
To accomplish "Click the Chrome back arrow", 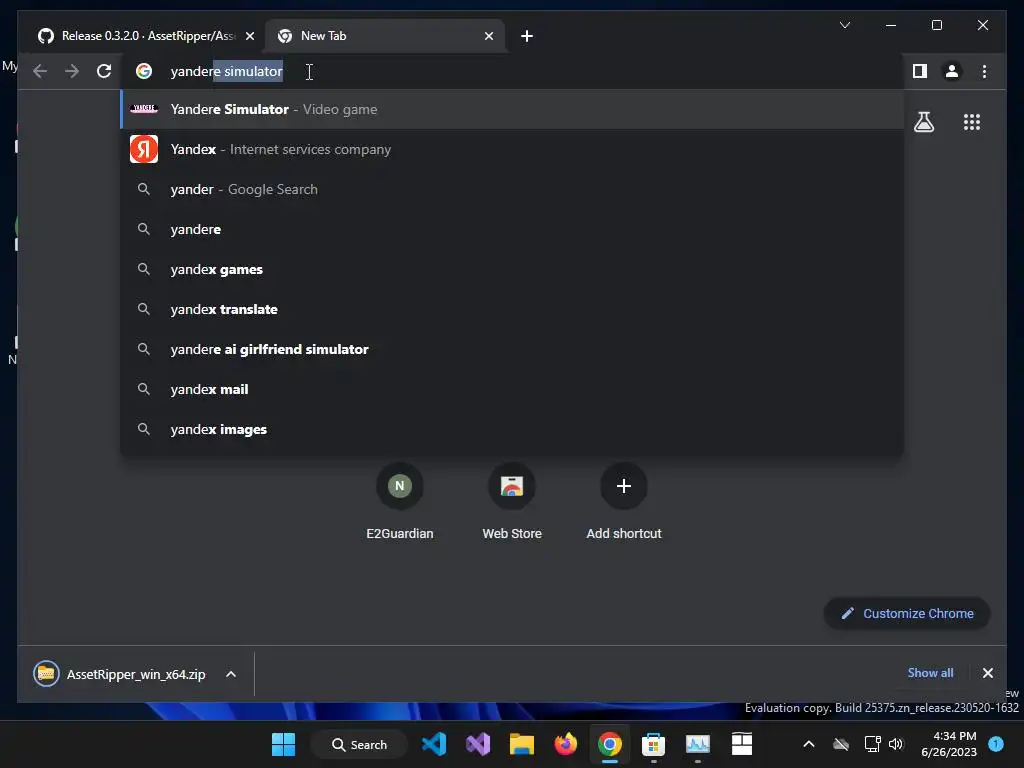I will (40, 71).
